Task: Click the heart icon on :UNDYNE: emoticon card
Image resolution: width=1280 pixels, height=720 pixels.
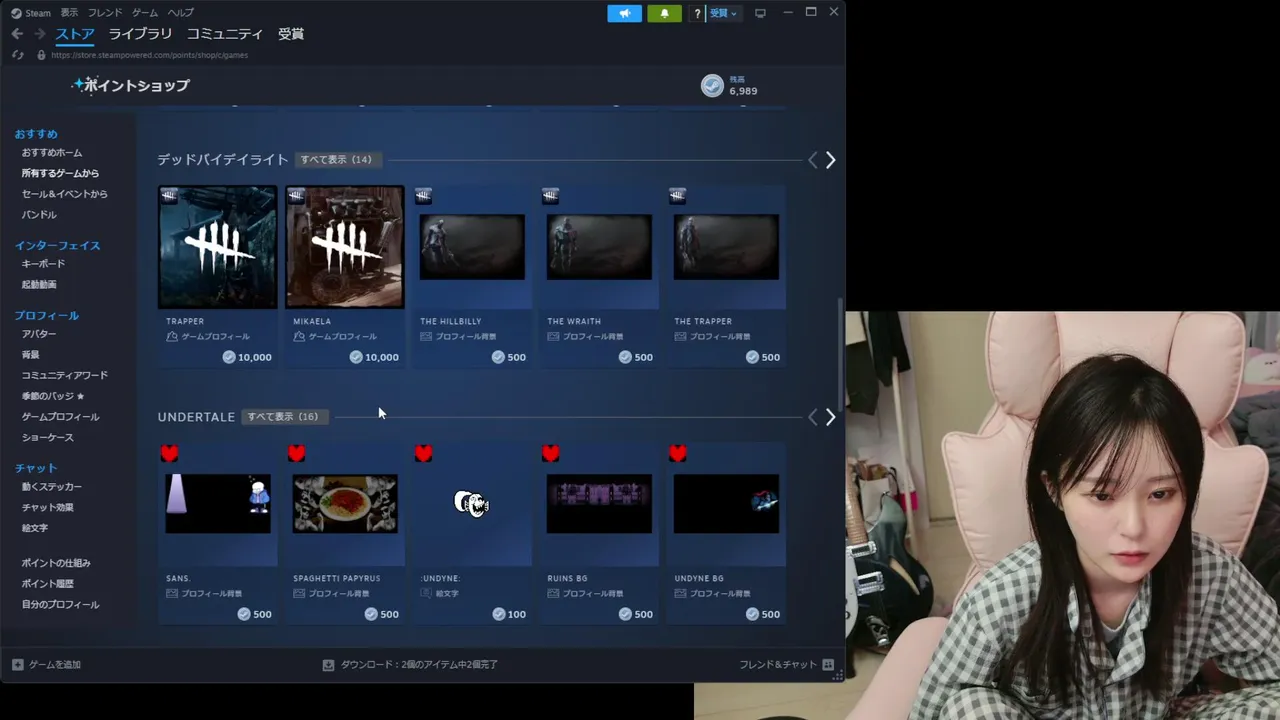Action: pyautogui.click(x=423, y=453)
